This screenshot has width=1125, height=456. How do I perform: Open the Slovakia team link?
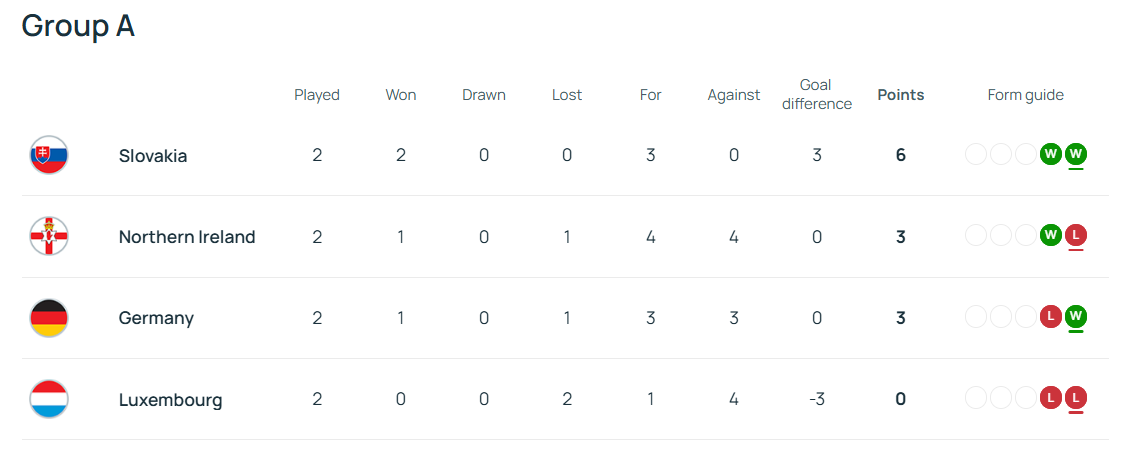153,156
